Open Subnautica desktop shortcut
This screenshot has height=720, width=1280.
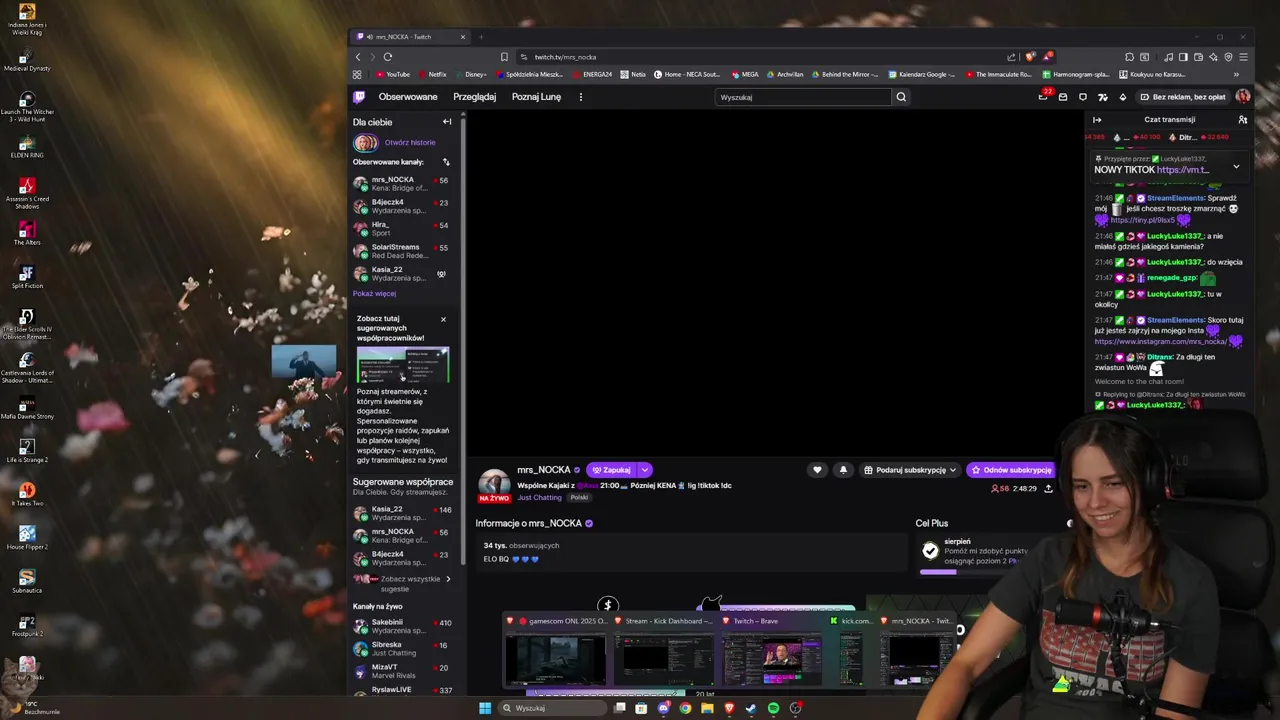[x=27, y=581]
